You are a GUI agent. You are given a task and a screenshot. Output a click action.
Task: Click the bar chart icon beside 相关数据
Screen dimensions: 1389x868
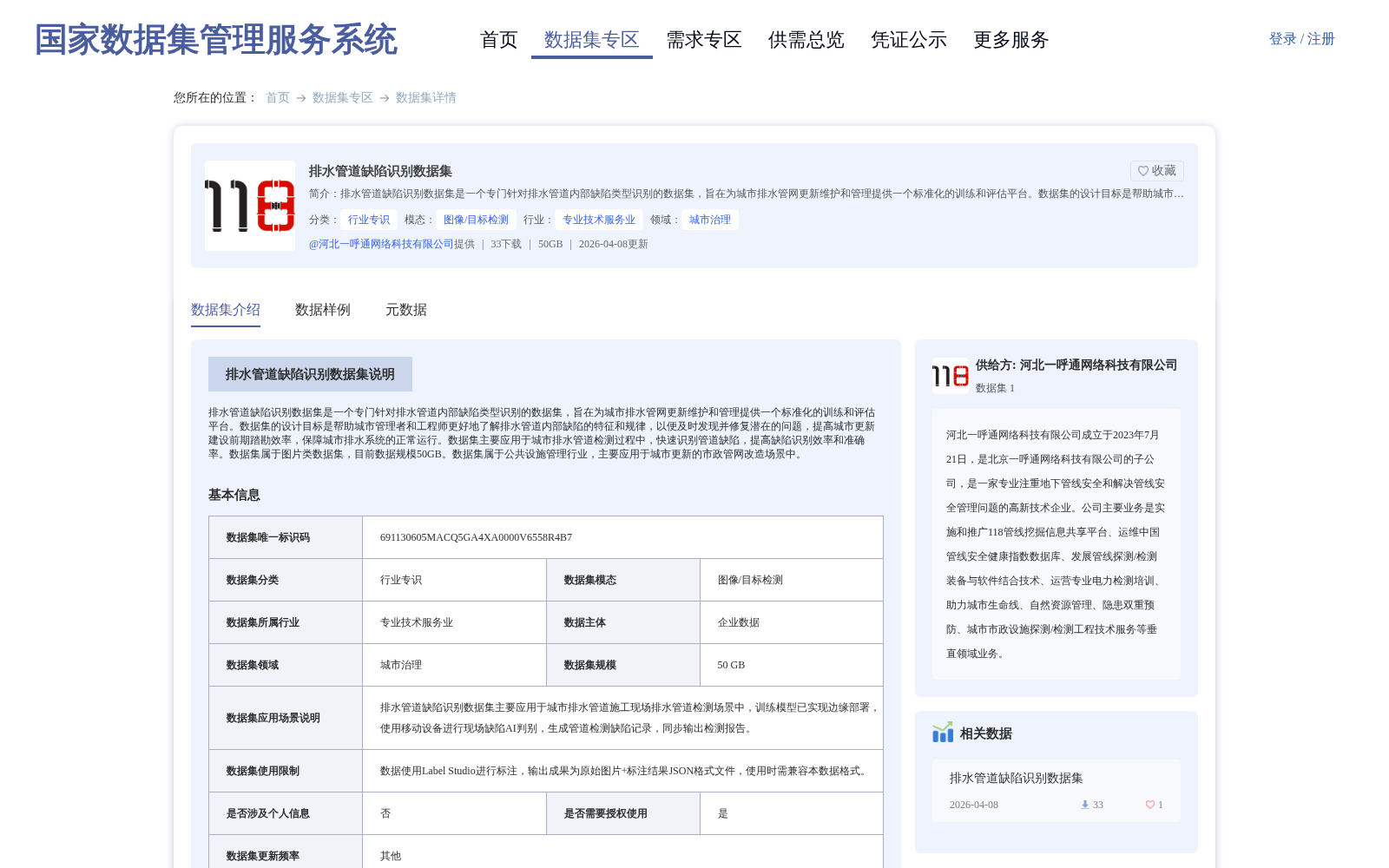943,733
